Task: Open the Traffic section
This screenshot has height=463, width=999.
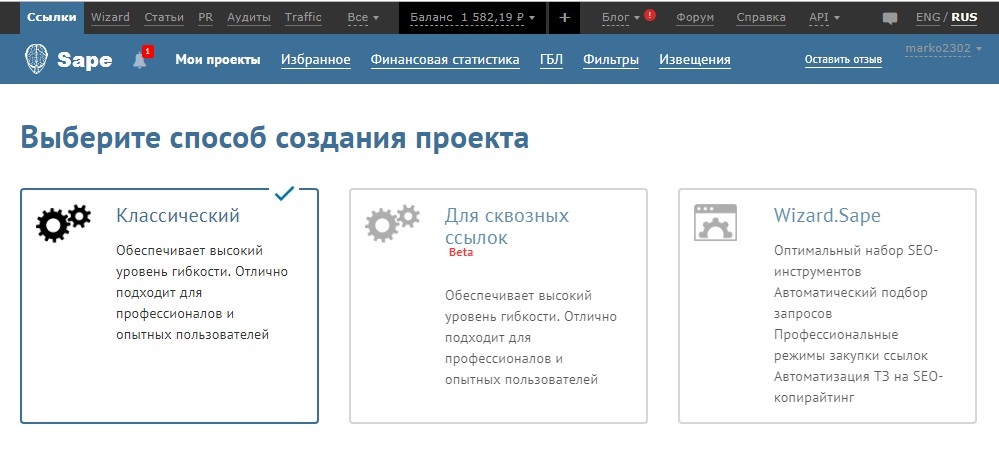Action: click(303, 17)
